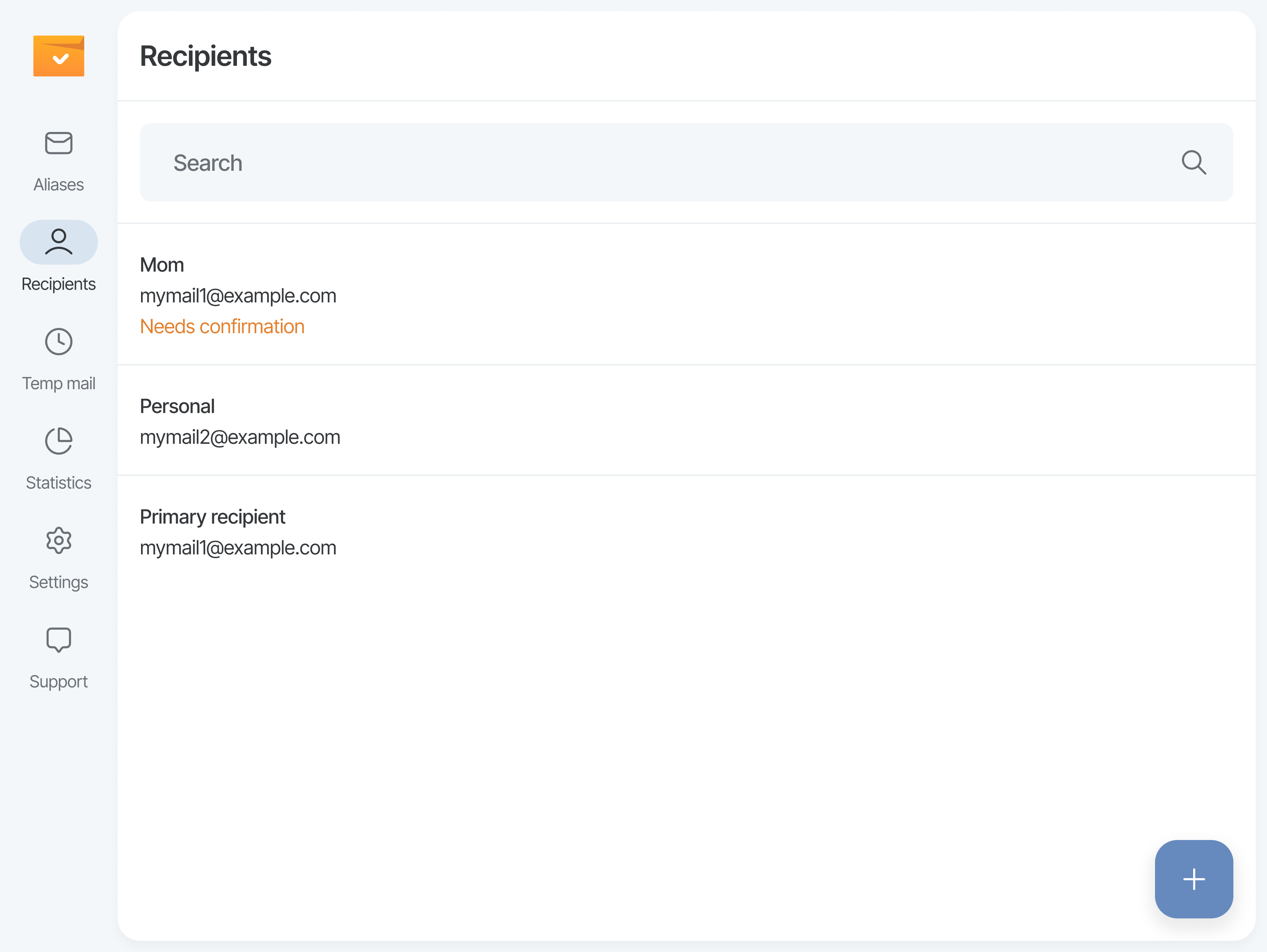Click the Temp mail sidebar label
The height and width of the screenshot is (952, 1267).
(x=58, y=384)
